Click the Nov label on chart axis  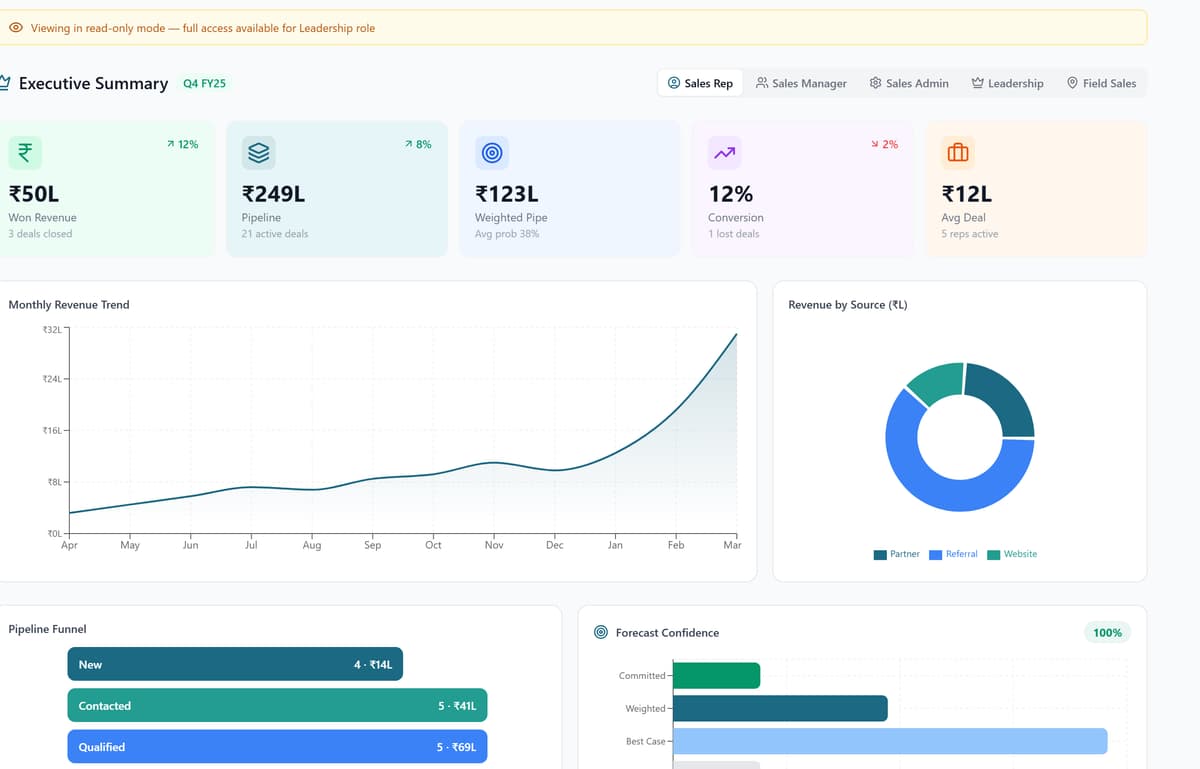click(494, 545)
